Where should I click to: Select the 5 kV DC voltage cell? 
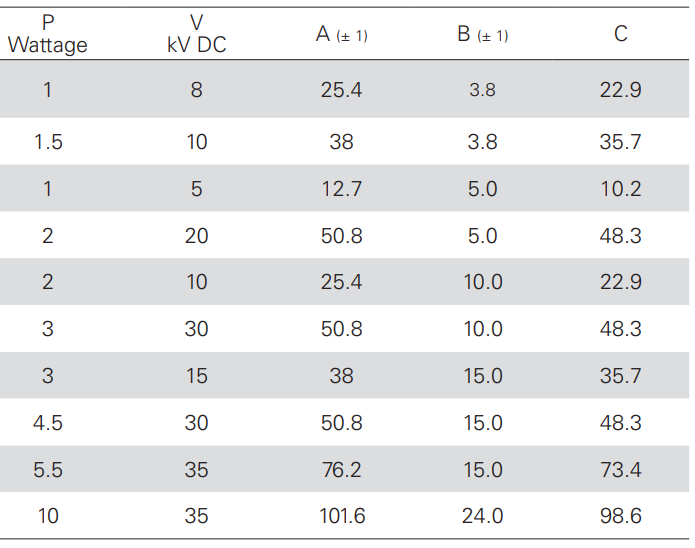[x=197, y=189]
